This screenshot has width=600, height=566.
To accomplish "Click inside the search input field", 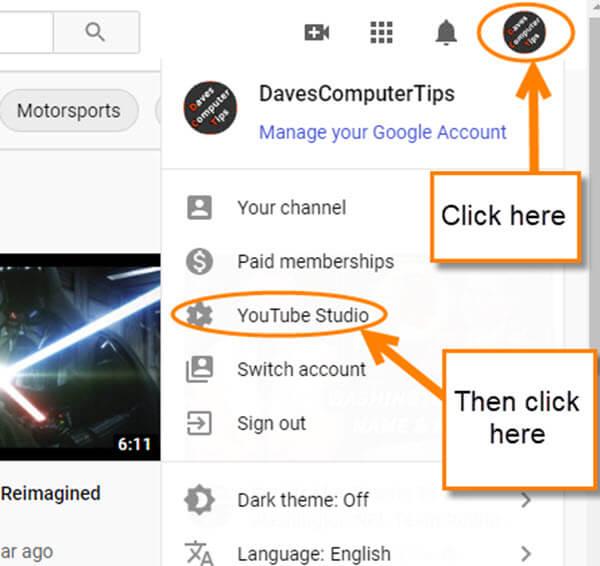I will 26,32.
